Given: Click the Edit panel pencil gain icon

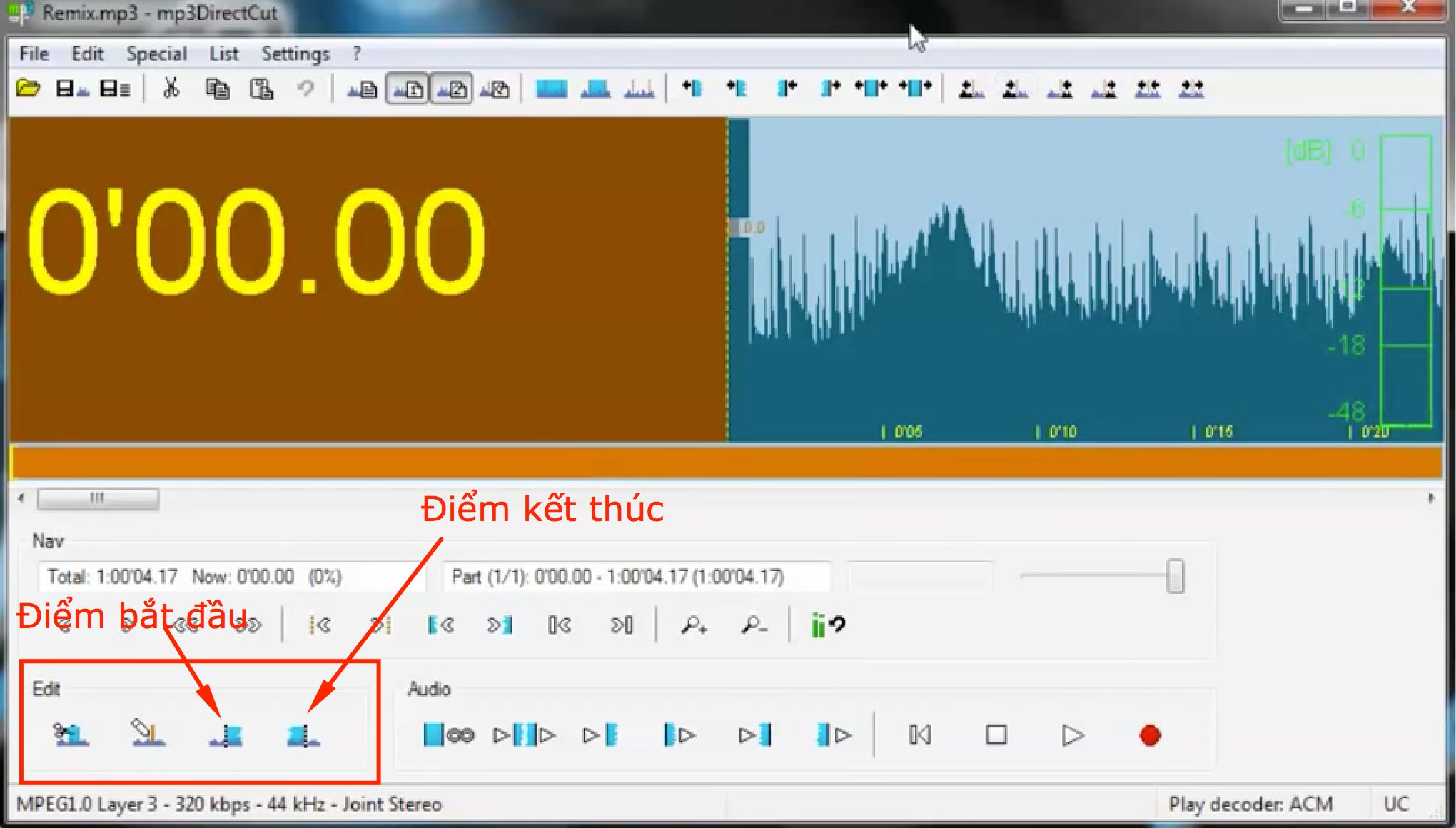Looking at the screenshot, I should (148, 734).
